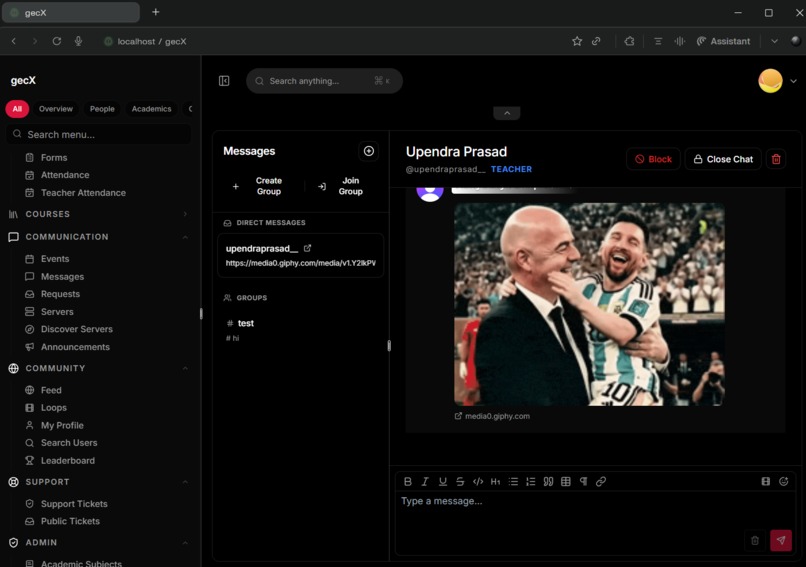The width and height of the screenshot is (806, 567).
Task: Reload the browser page
Action: [57, 41]
